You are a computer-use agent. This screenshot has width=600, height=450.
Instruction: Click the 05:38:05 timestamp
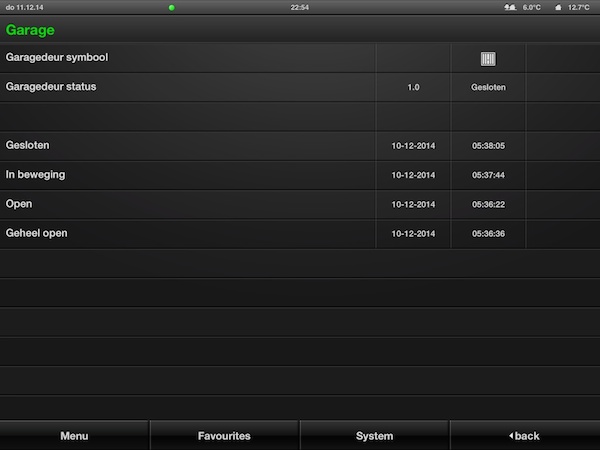(x=488, y=146)
